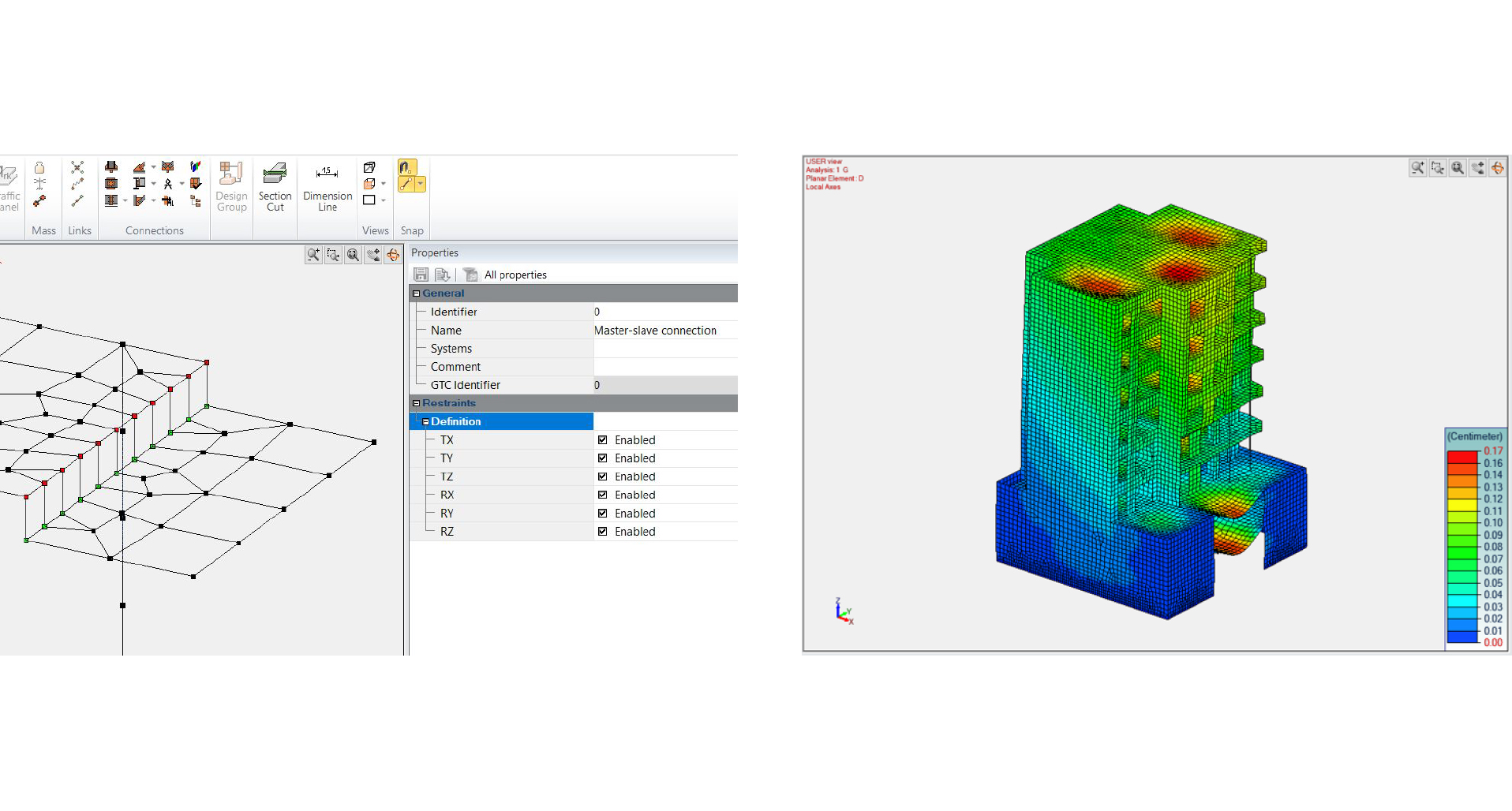Click pan hand icon in model view
Image resolution: width=1512 pixels, height=811 pixels.
click(x=373, y=255)
